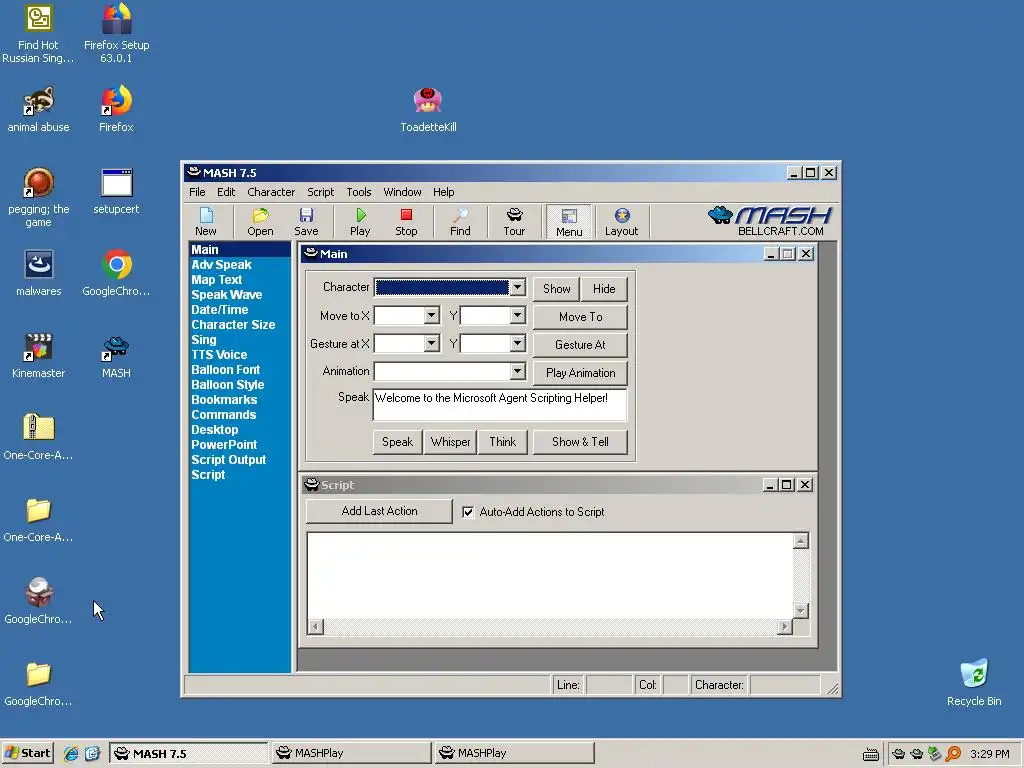Toggle Auto-Add Actions to Script checkbox
Screen dimensions: 1024x768
pos(468,512)
